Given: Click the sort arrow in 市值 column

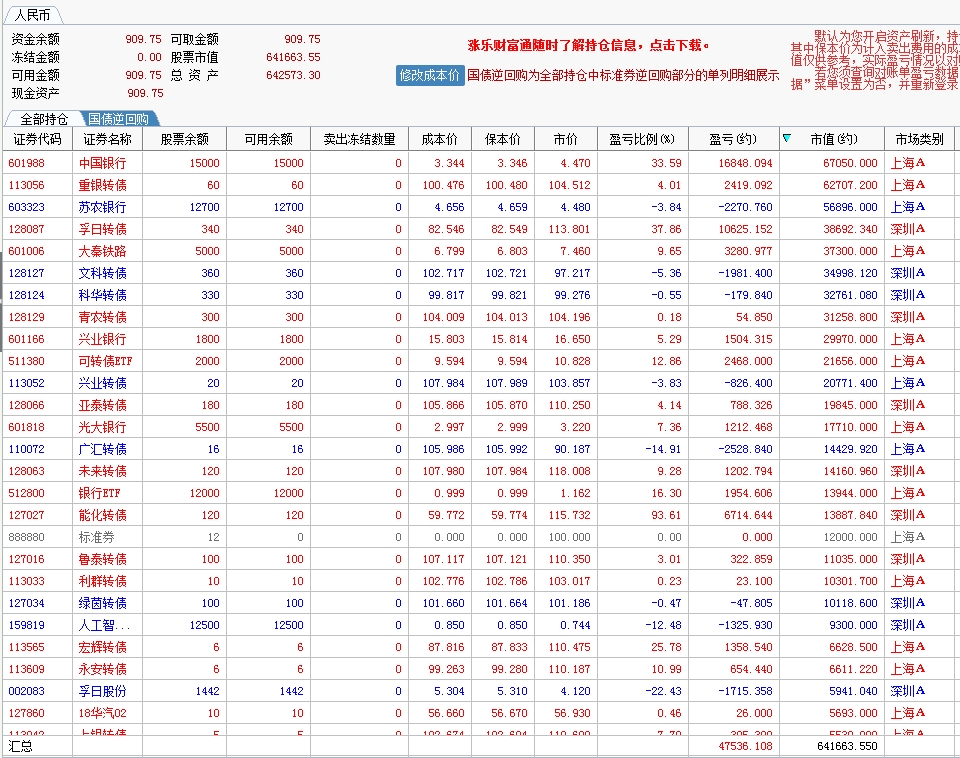Looking at the screenshot, I should pyautogui.click(x=787, y=138).
